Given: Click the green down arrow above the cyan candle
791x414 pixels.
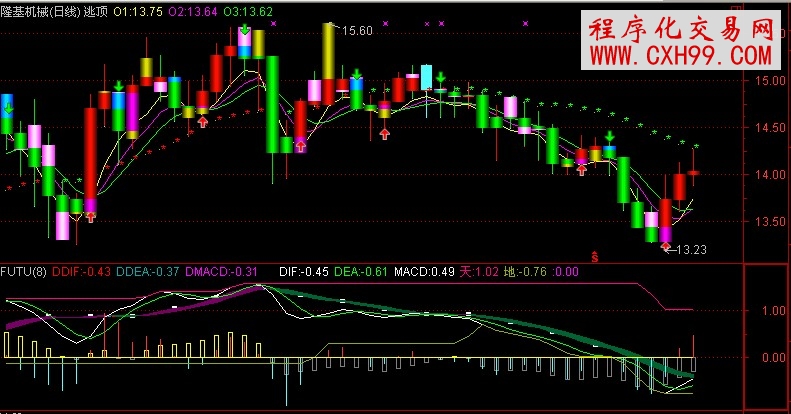Looking at the screenshot, I should pyautogui.click(x=441, y=76).
